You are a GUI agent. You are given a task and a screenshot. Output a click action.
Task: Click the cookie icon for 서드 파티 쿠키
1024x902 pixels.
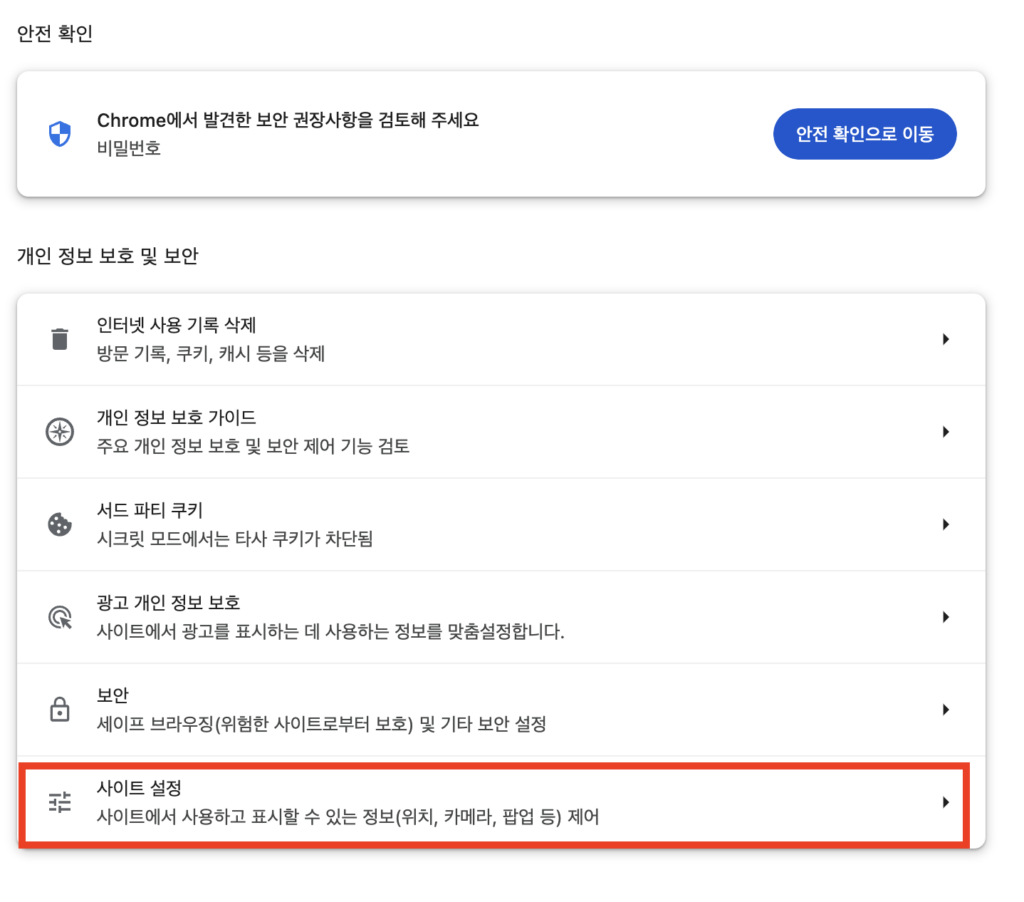click(61, 524)
